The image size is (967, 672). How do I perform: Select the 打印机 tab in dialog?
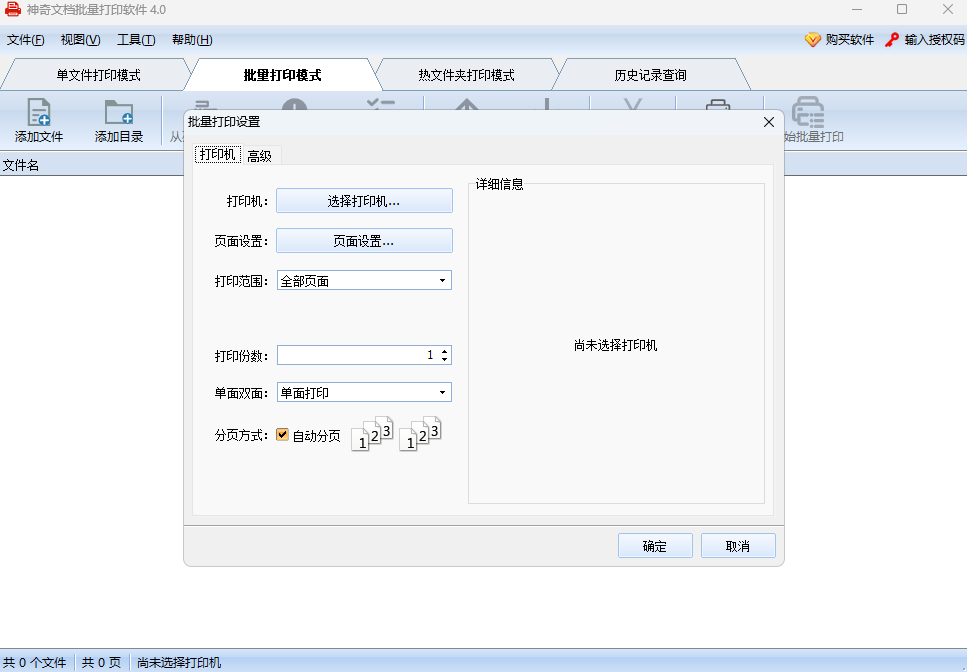click(x=218, y=154)
